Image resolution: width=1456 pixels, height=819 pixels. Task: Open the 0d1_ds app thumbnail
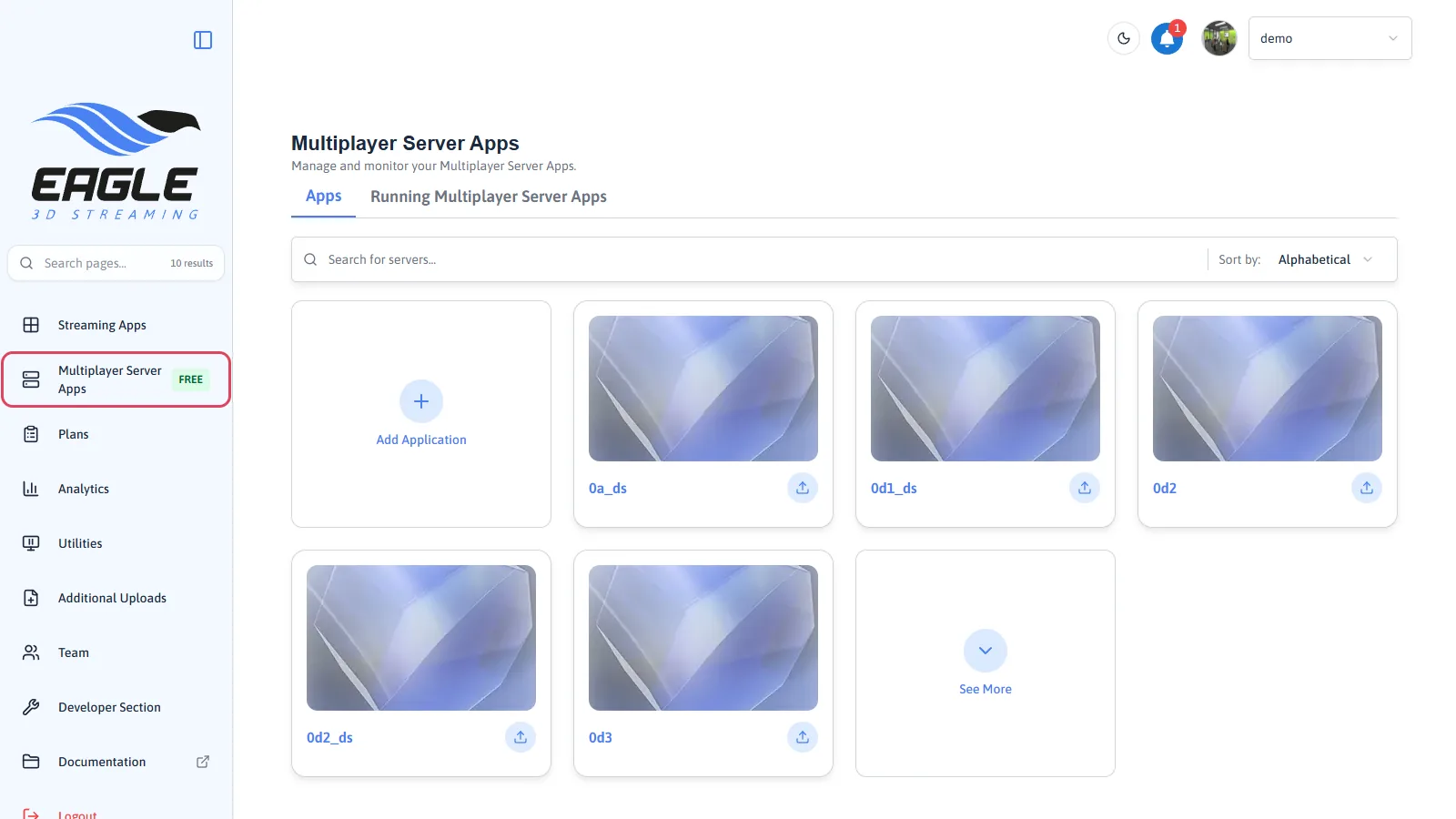(986, 389)
